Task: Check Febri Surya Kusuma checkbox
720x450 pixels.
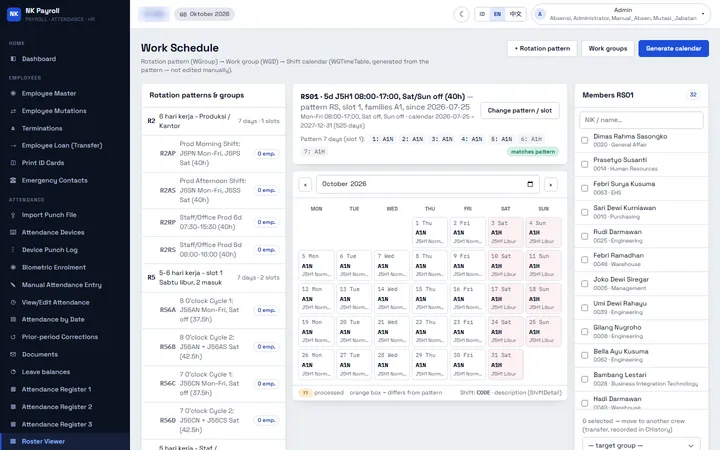Action: tap(585, 188)
